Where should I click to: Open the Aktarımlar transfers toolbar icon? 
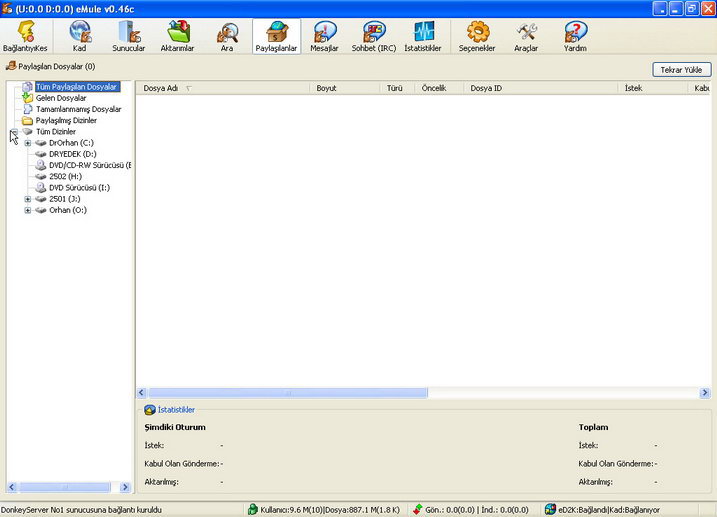coord(177,36)
